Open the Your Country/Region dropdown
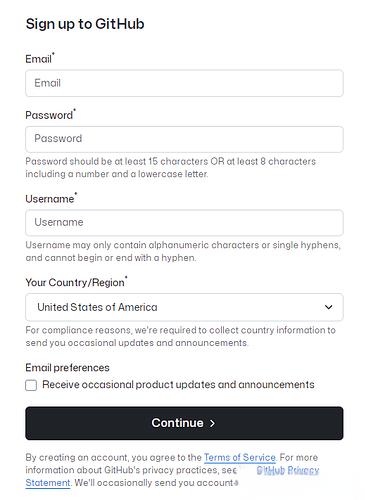 coord(184,307)
